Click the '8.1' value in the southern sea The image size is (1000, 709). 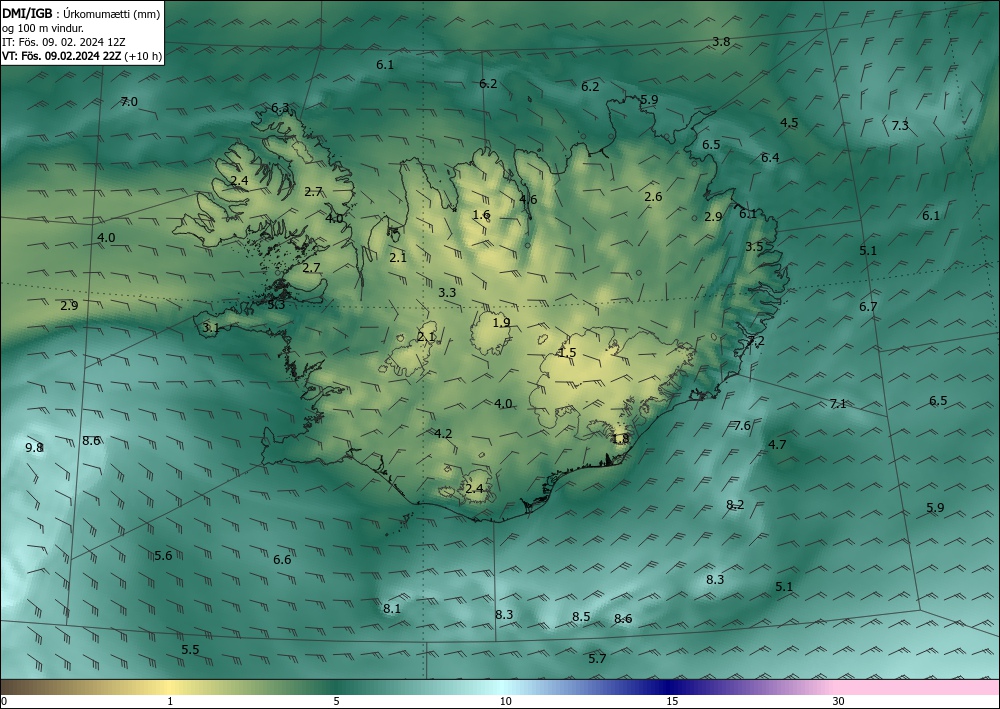tap(392, 608)
